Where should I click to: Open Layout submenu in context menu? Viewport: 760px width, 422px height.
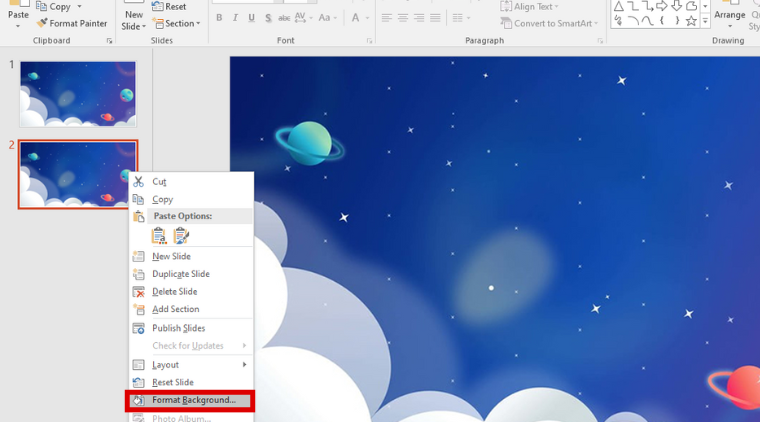pos(191,365)
